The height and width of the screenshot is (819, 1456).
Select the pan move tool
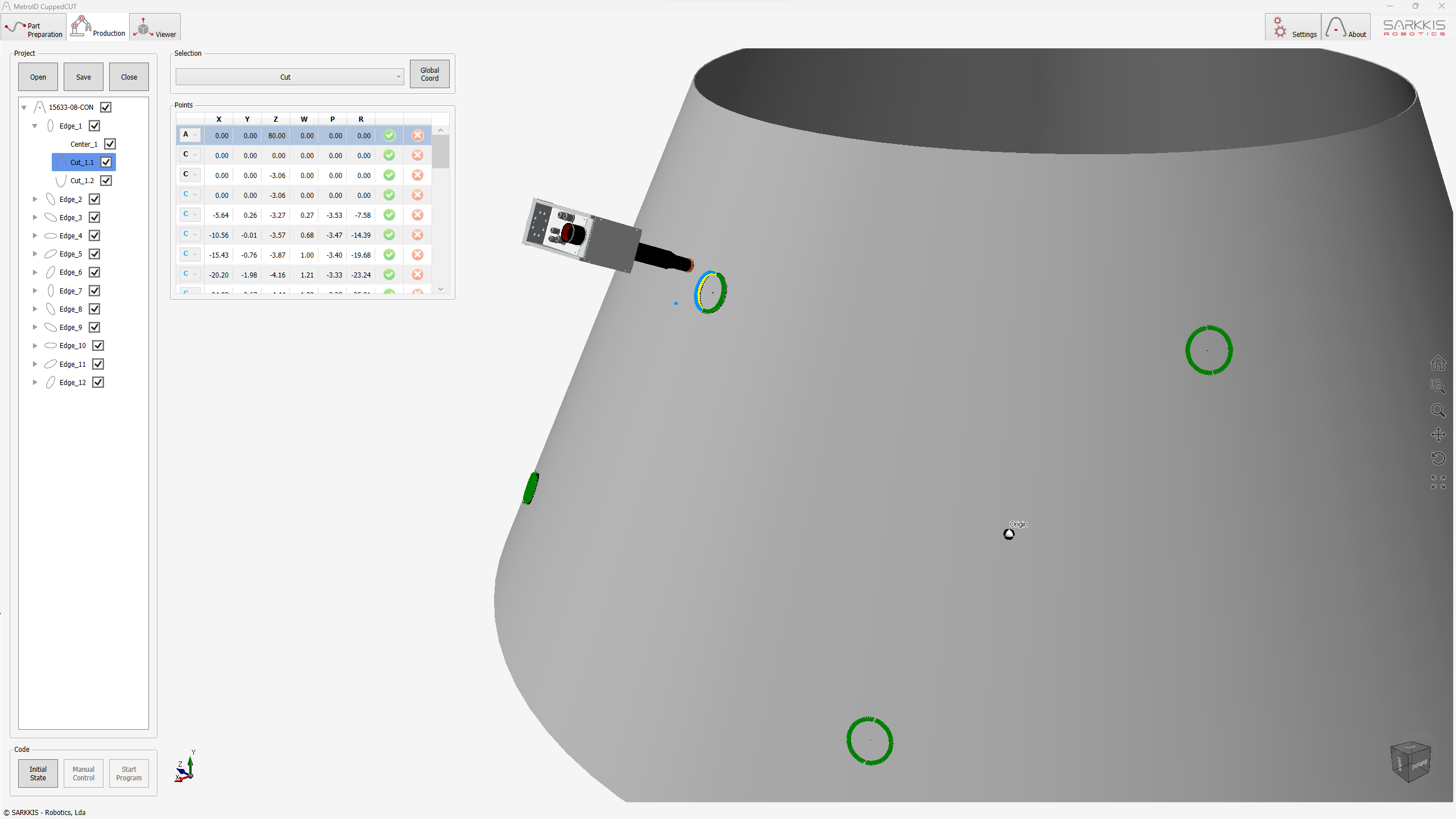(x=1438, y=435)
